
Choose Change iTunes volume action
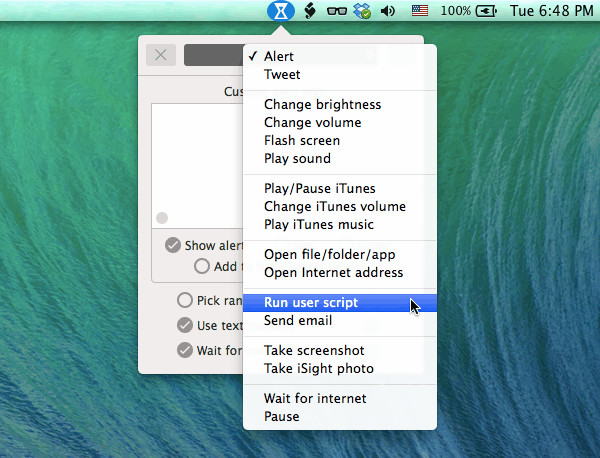pyautogui.click(x=340, y=206)
